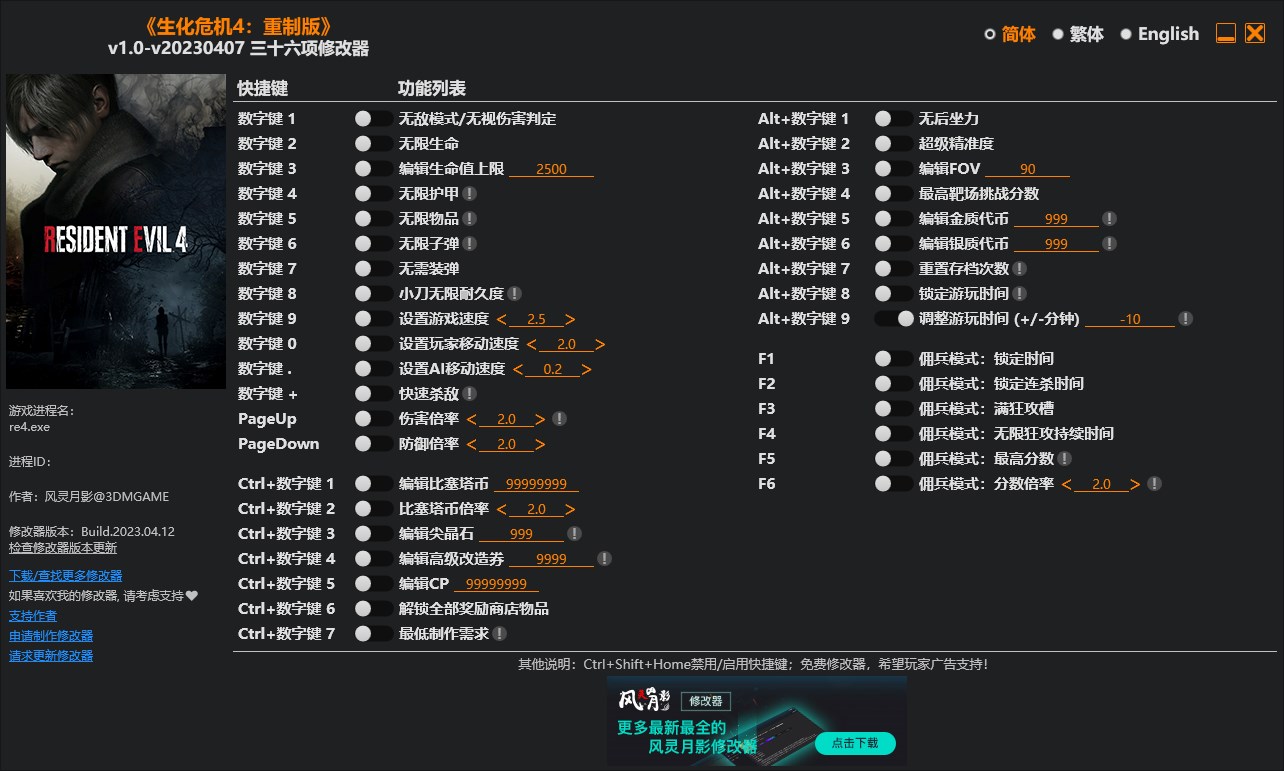This screenshot has width=1284, height=771.
Task: Click info icon next to 无限子弹
Action: (469, 243)
